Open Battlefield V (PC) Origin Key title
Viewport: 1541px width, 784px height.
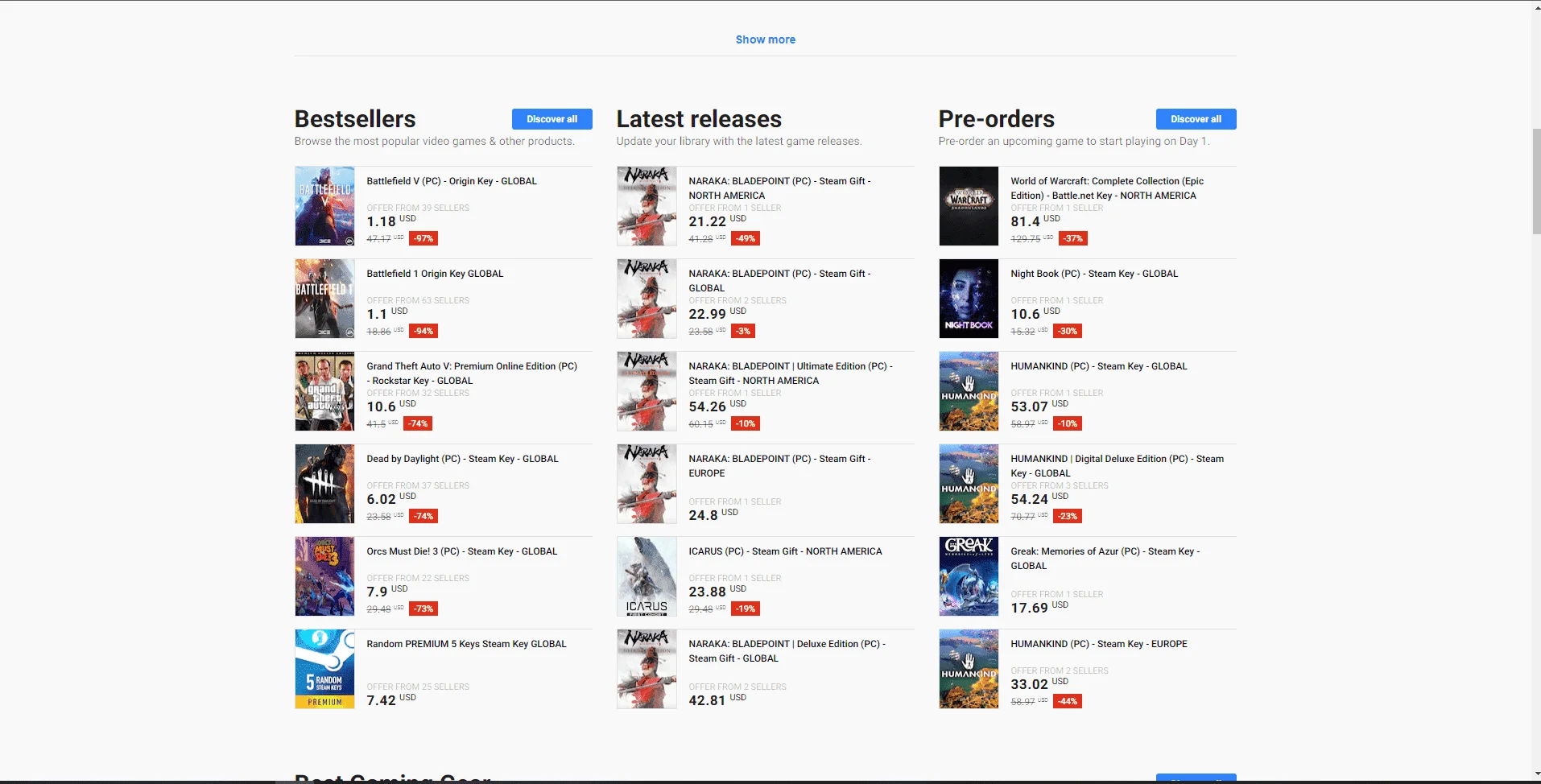pos(452,181)
